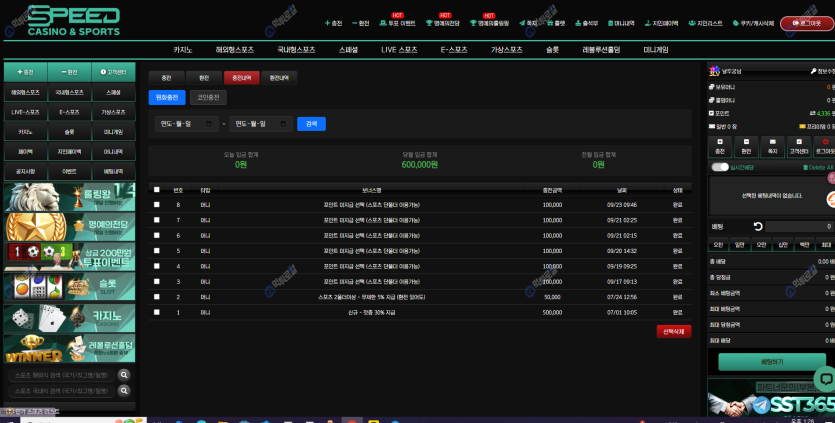Screen dimensions: 835x423
Task: Open the start date picker field
Action: click(x=188, y=124)
